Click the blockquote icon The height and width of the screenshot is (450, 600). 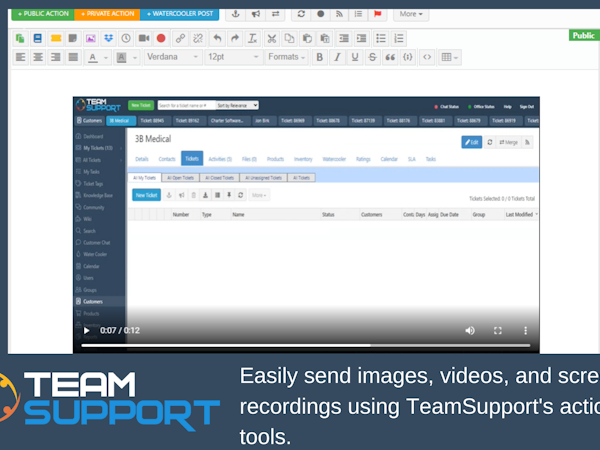click(390, 57)
